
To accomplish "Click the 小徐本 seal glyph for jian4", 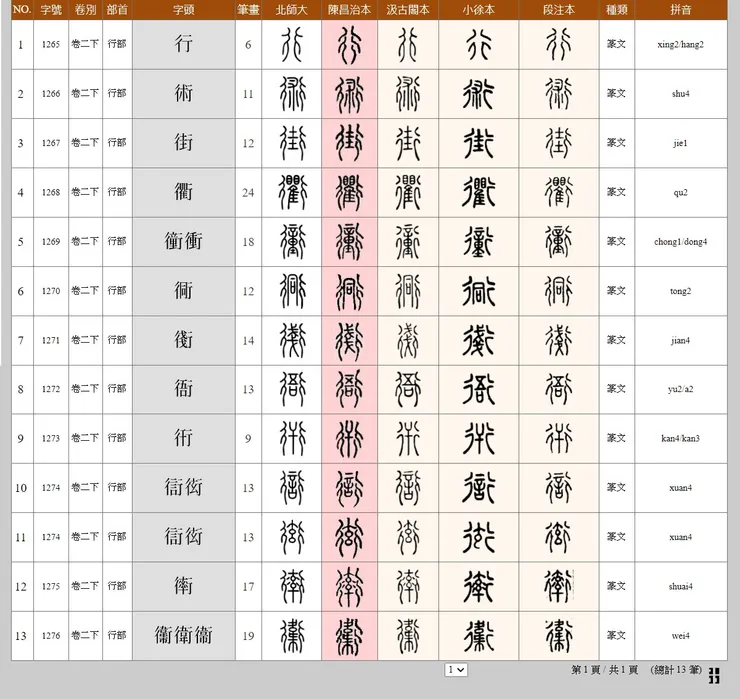I will [479, 340].
